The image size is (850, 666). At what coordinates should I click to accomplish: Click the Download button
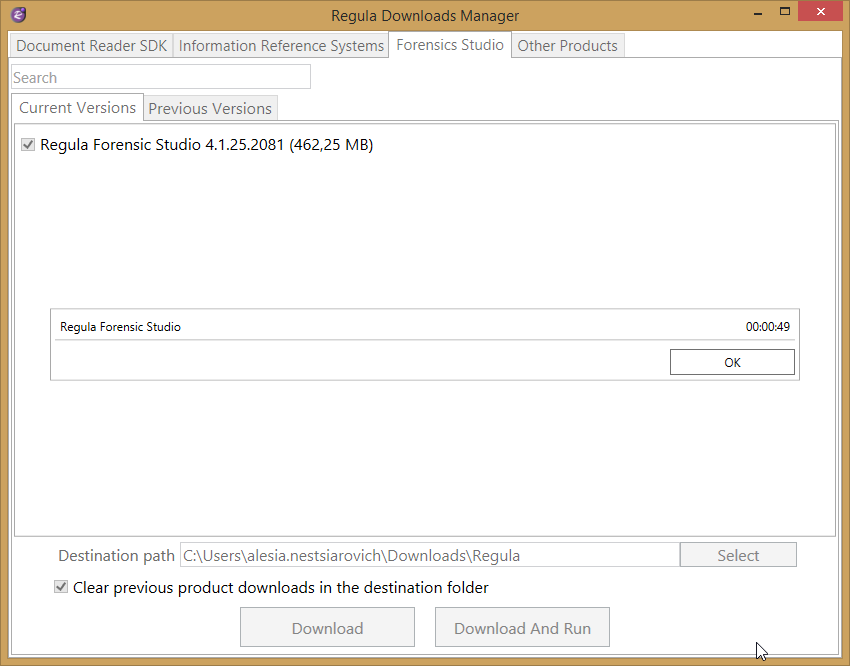click(x=327, y=628)
